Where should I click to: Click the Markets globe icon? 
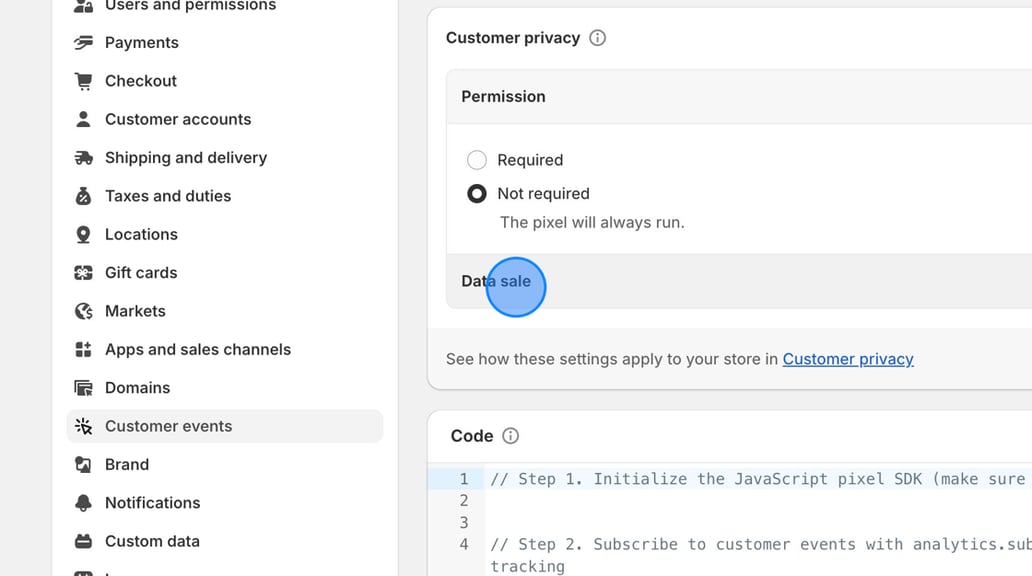coord(83,311)
